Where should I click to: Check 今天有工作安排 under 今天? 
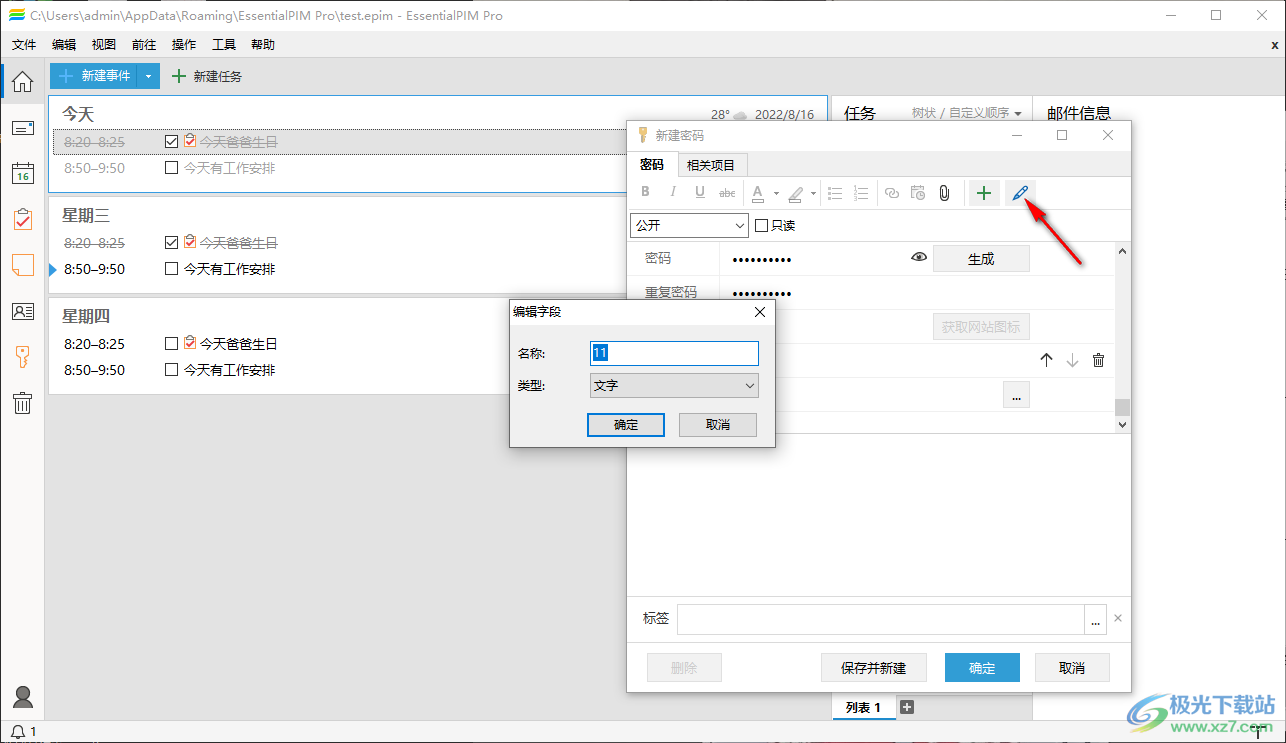click(171, 168)
